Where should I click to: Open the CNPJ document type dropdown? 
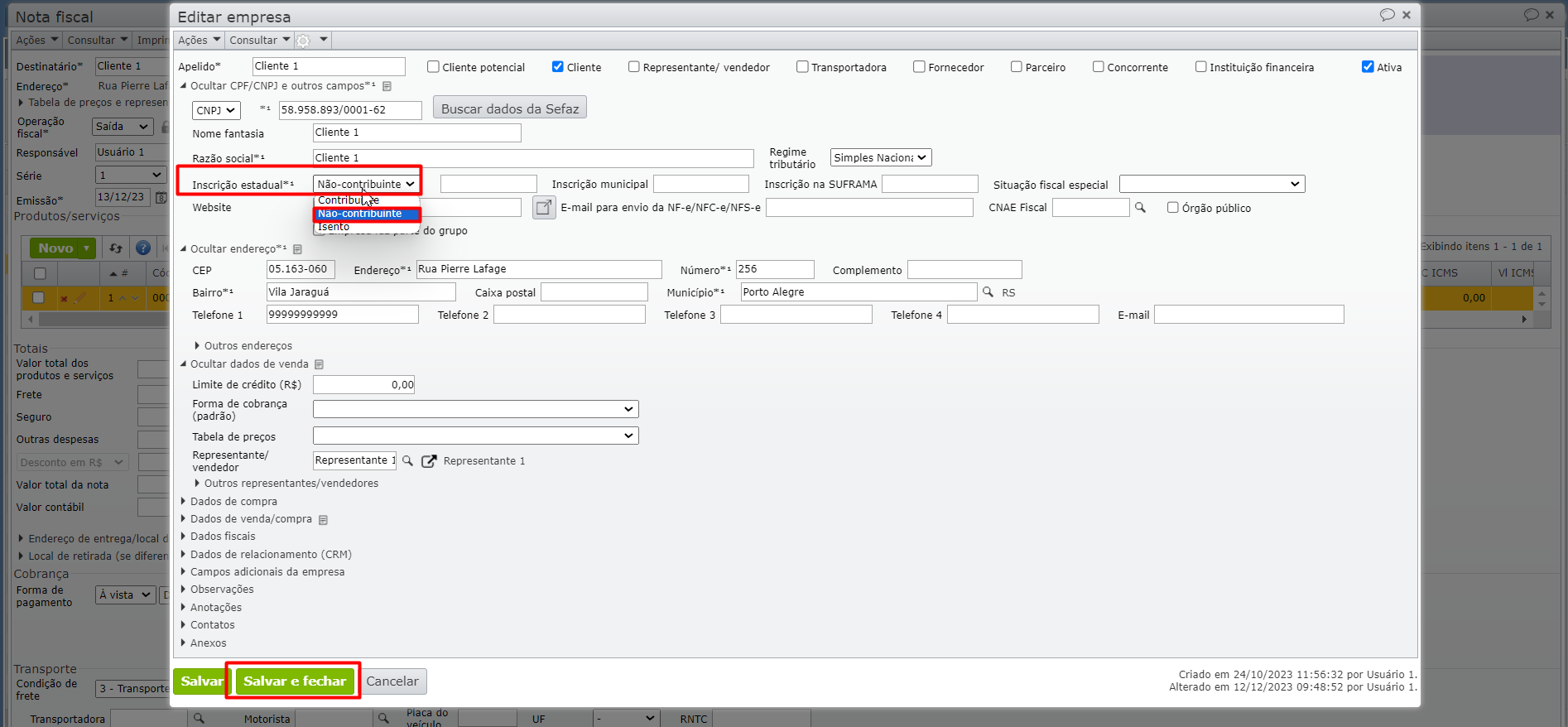pyautogui.click(x=216, y=110)
